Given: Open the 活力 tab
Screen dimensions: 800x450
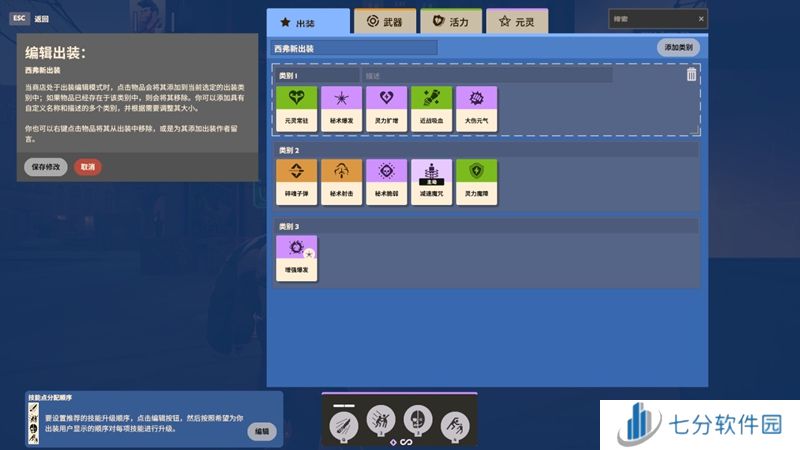Looking at the screenshot, I should pyautogui.click(x=450, y=21).
